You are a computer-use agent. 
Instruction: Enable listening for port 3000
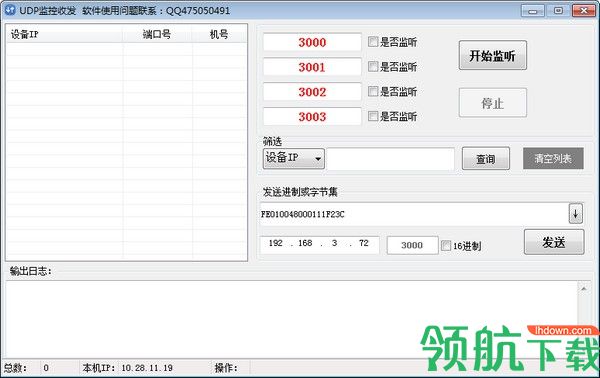373,42
